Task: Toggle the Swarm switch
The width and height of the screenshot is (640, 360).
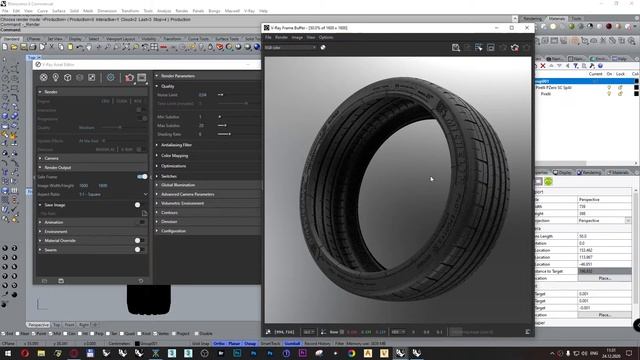Action: click(x=140, y=250)
